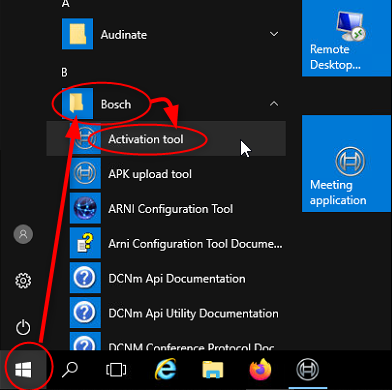The width and height of the screenshot is (392, 390).
Task: Click the Audinate folder icon
Action: (77, 34)
